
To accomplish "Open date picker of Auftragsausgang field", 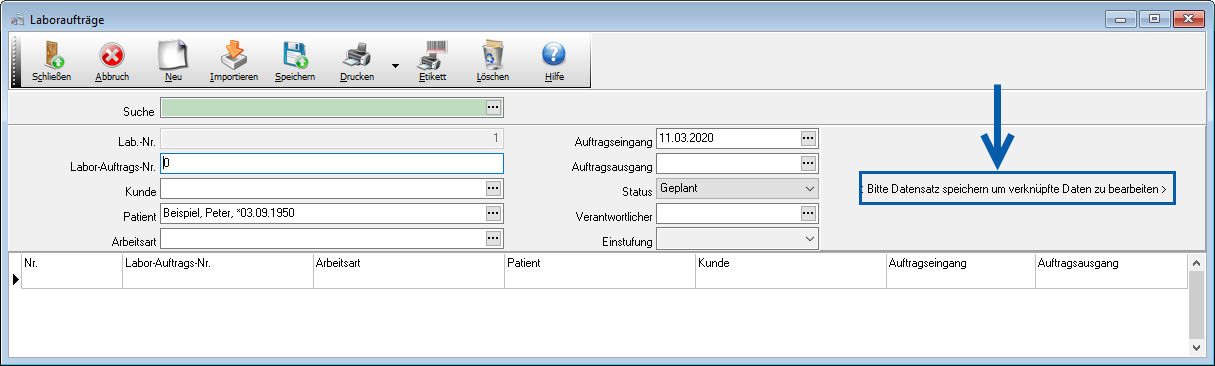I will click(x=810, y=162).
